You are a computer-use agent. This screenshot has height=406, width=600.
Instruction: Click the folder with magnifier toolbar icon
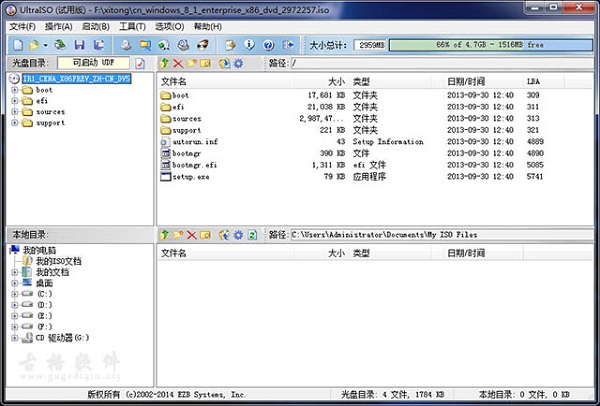145,45
